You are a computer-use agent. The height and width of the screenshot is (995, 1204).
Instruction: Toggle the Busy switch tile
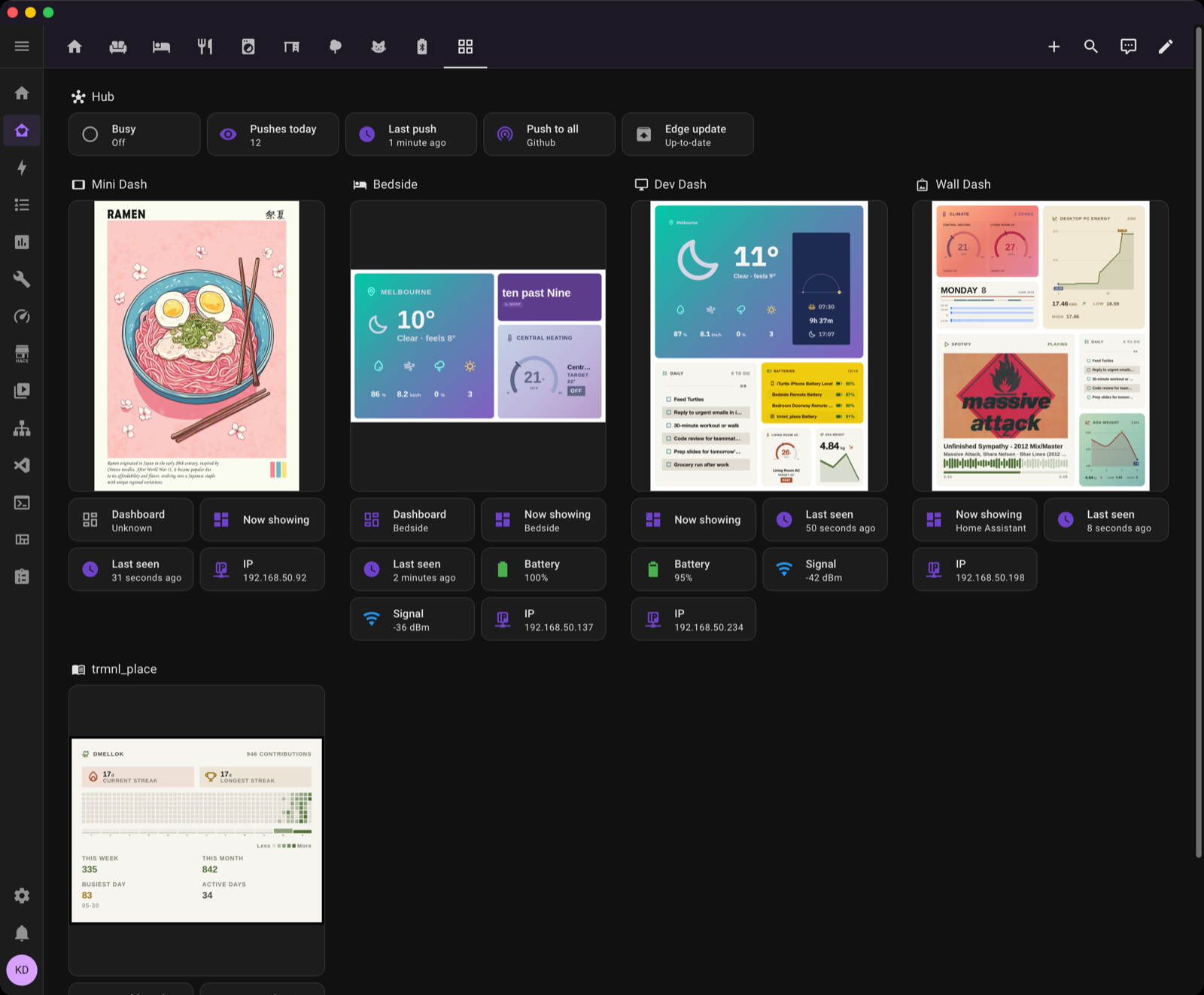point(134,135)
